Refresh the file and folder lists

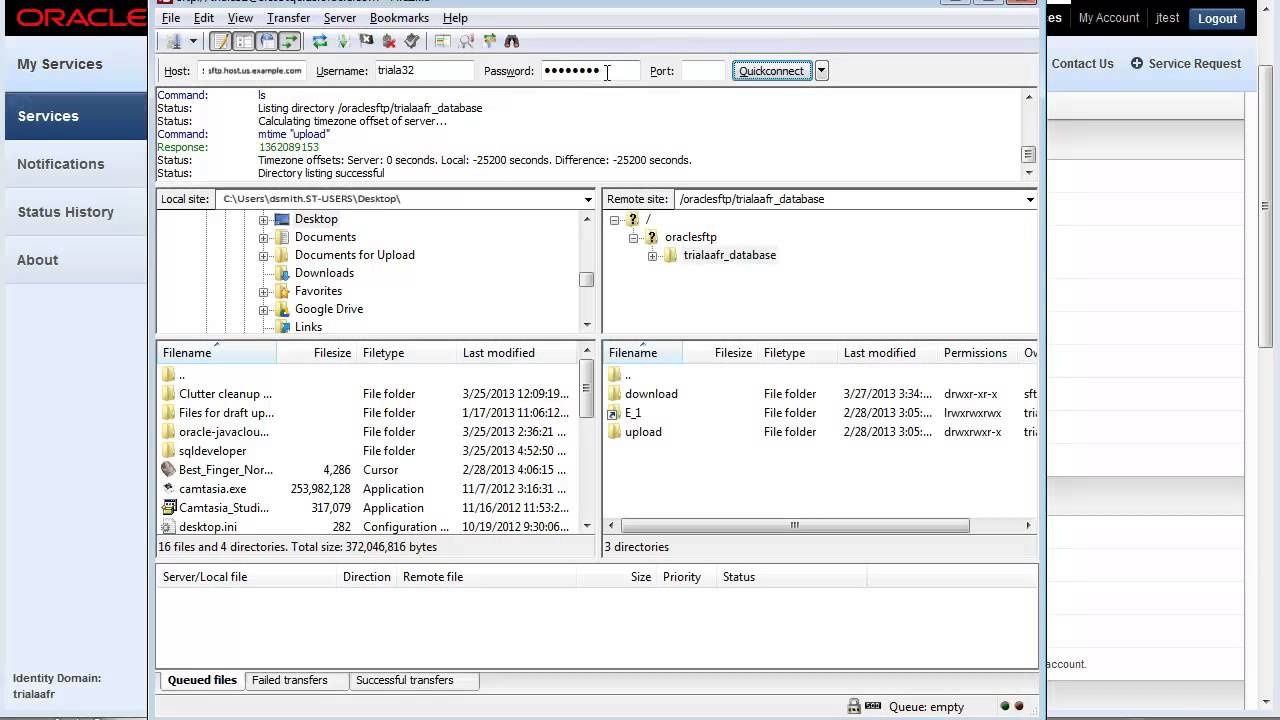tap(320, 41)
